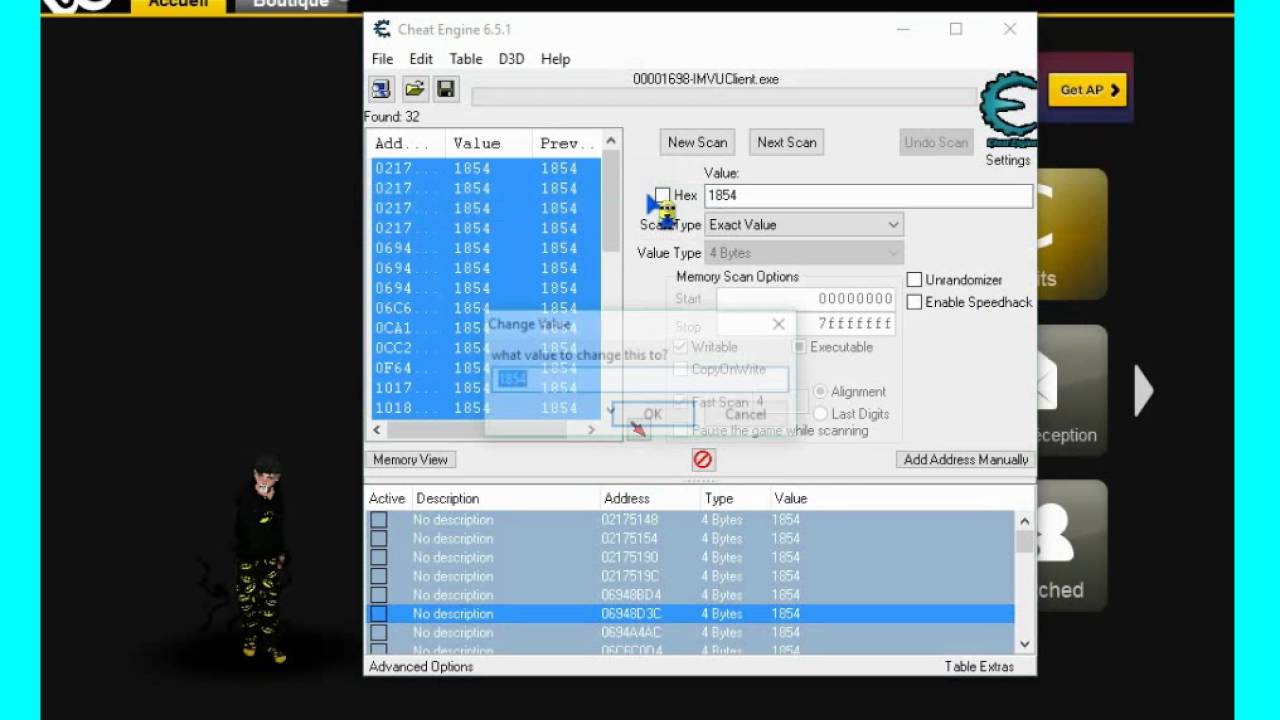The image size is (1280, 720).
Task: Click the New Scan button
Action: (x=698, y=142)
